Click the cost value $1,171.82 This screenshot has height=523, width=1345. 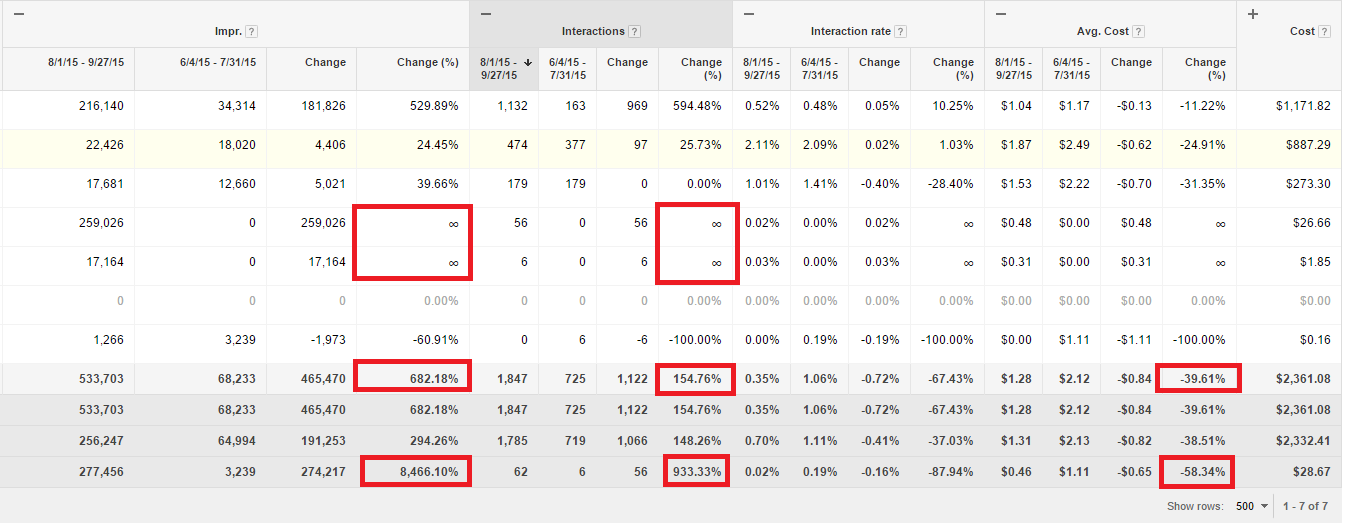[x=1302, y=106]
